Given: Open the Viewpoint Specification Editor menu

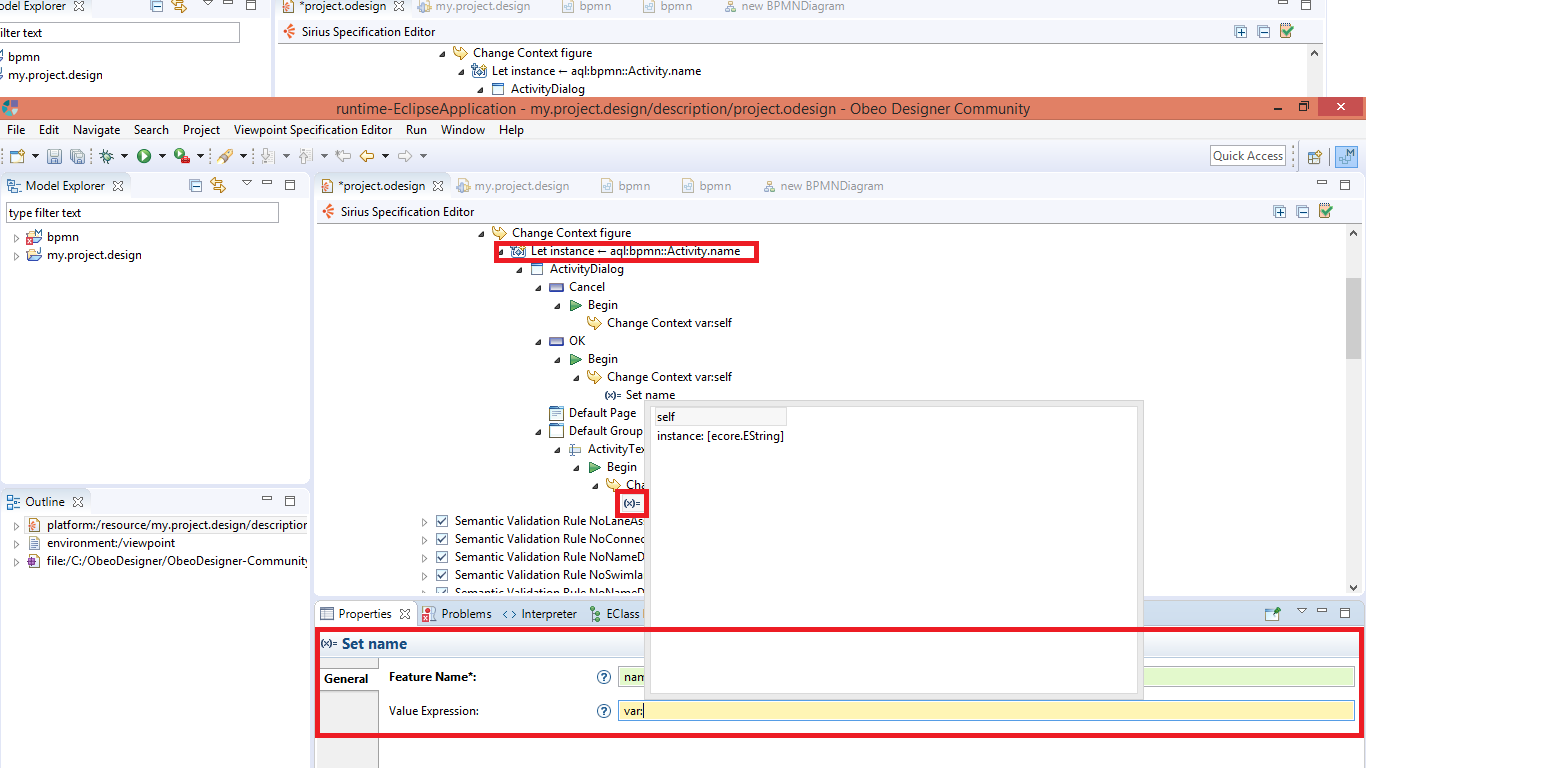Looking at the screenshot, I should (x=313, y=130).
